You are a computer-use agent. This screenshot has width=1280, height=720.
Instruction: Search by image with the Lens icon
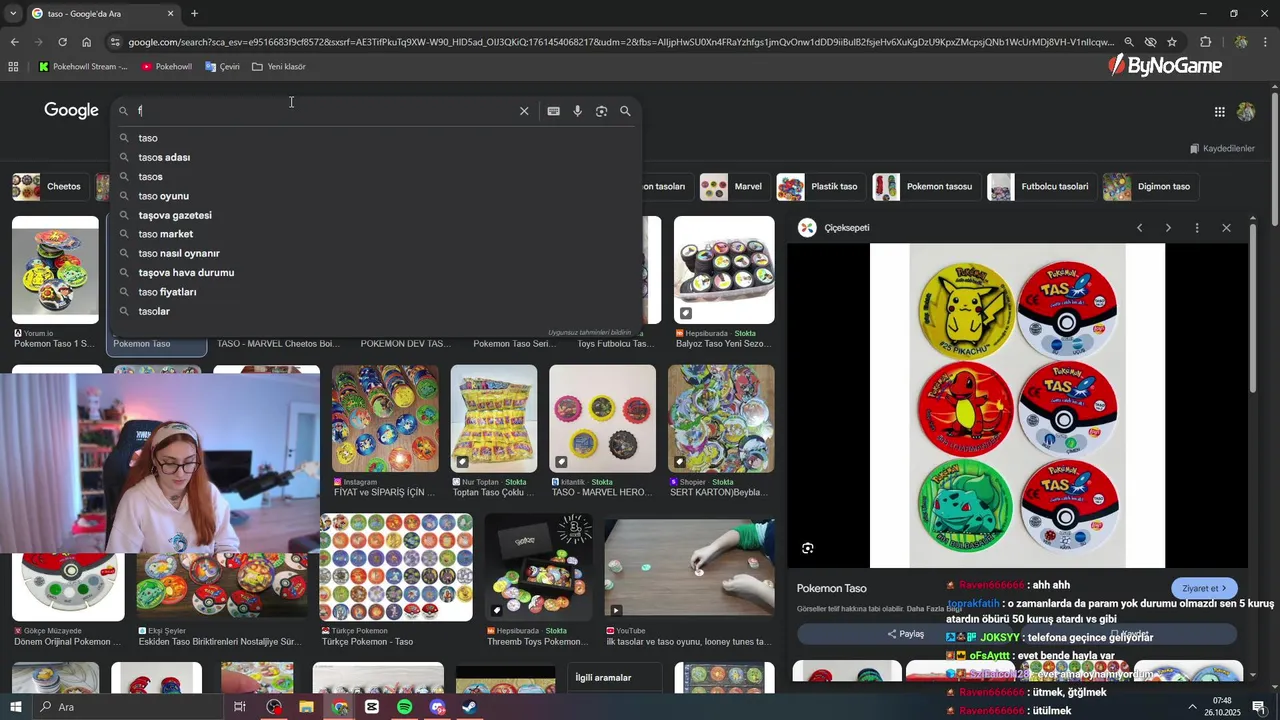tap(601, 111)
